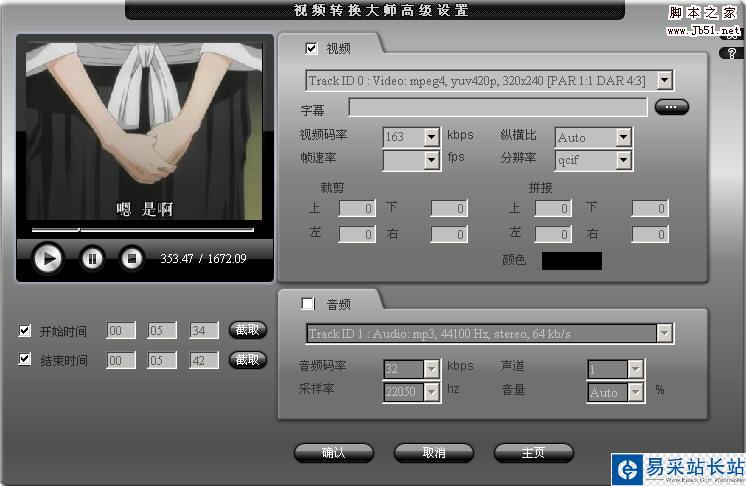Screen dimensions: 746x486
Task: Open the audio Track ID 1 dropdown
Action: [x=664, y=333]
